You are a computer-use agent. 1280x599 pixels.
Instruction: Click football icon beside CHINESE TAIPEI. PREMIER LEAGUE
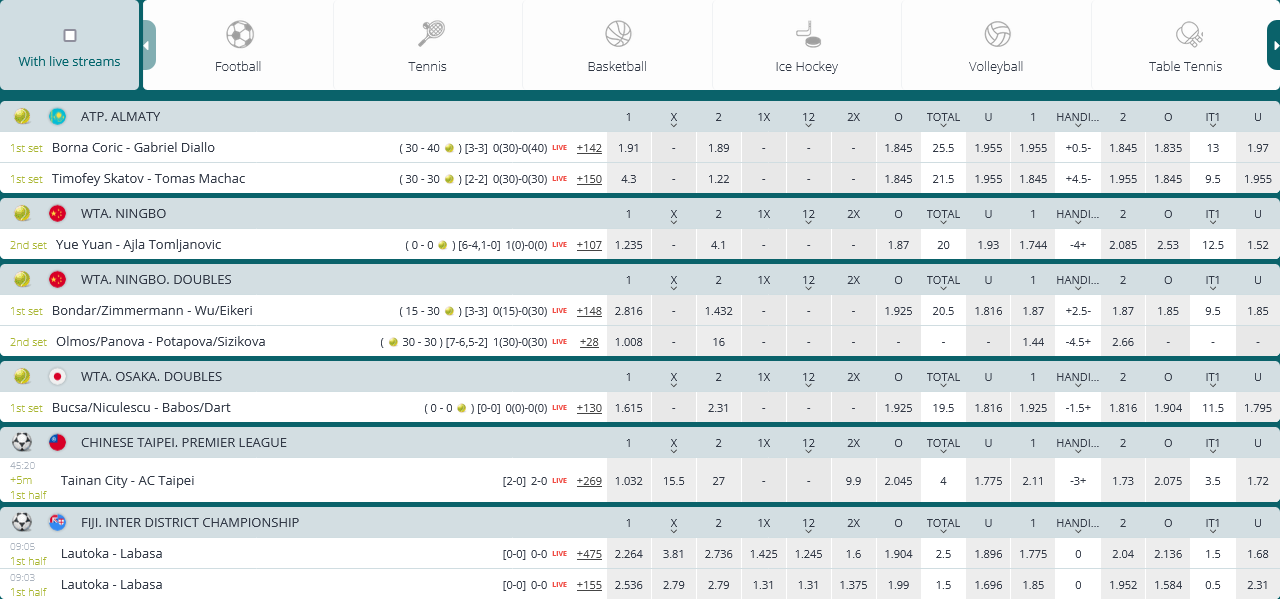coord(22,442)
